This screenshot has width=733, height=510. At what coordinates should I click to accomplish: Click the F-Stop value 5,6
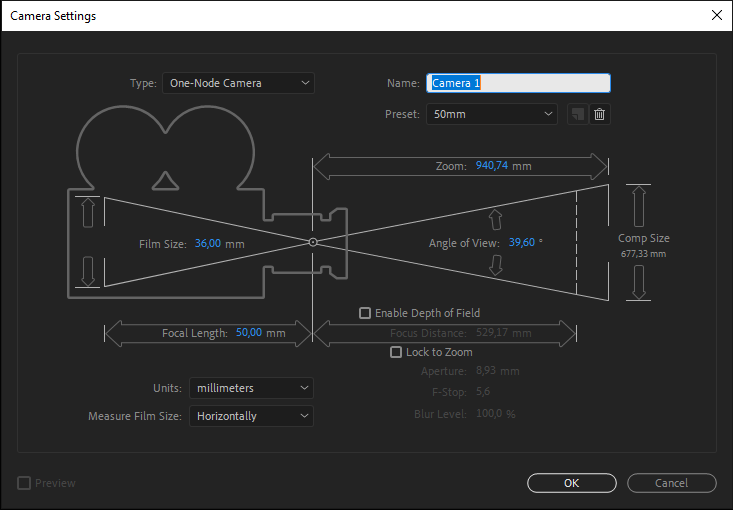click(x=483, y=391)
